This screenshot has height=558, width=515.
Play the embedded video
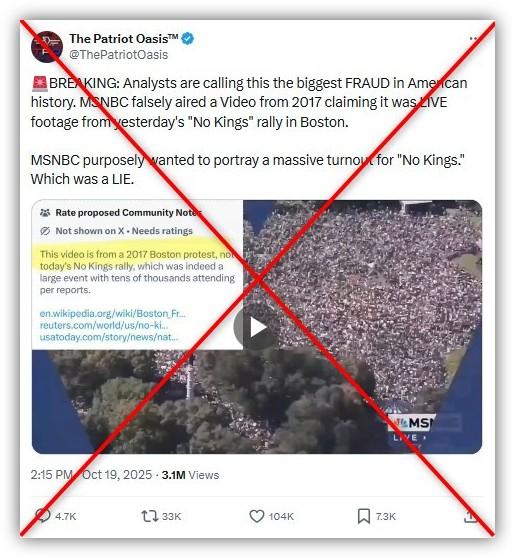click(x=256, y=327)
